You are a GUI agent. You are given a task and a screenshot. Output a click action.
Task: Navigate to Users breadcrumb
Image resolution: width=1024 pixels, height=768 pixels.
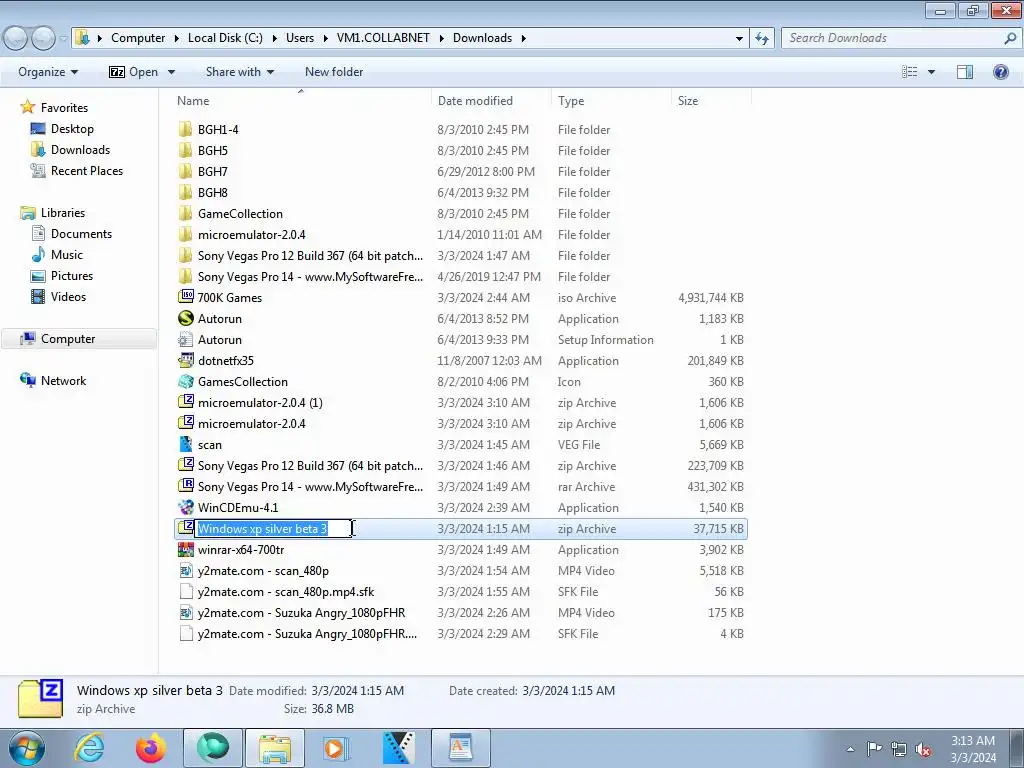[300, 38]
